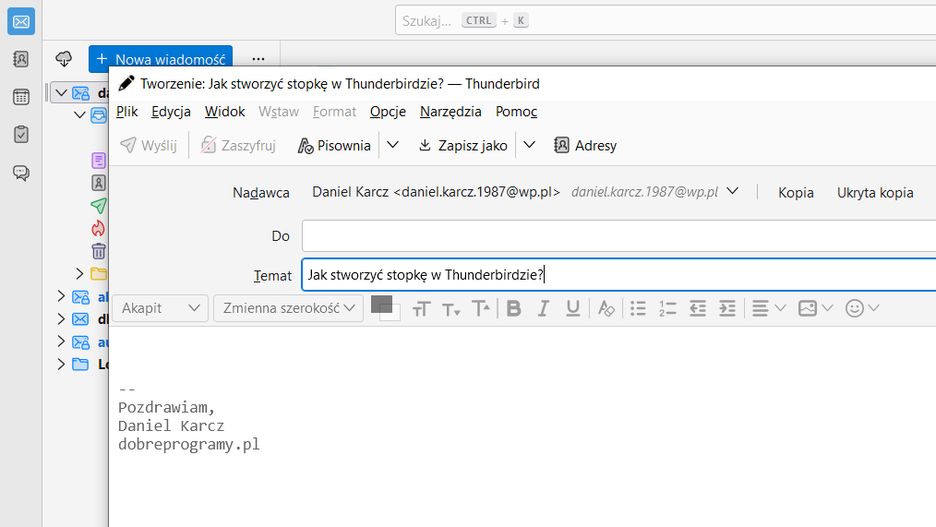Open the Plik menu
This screenshot has width=936, height=527.
(127, 112)
